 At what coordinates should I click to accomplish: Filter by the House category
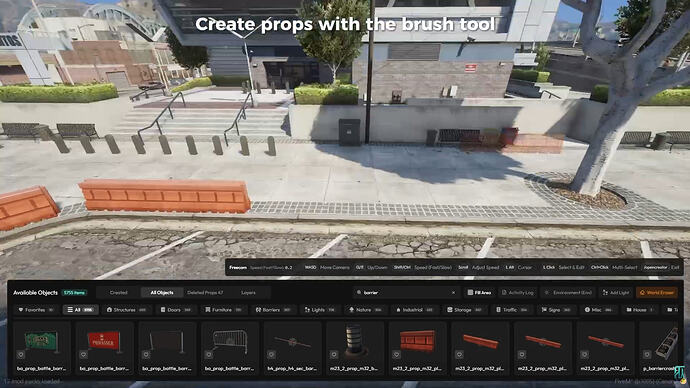coord(640,310)
